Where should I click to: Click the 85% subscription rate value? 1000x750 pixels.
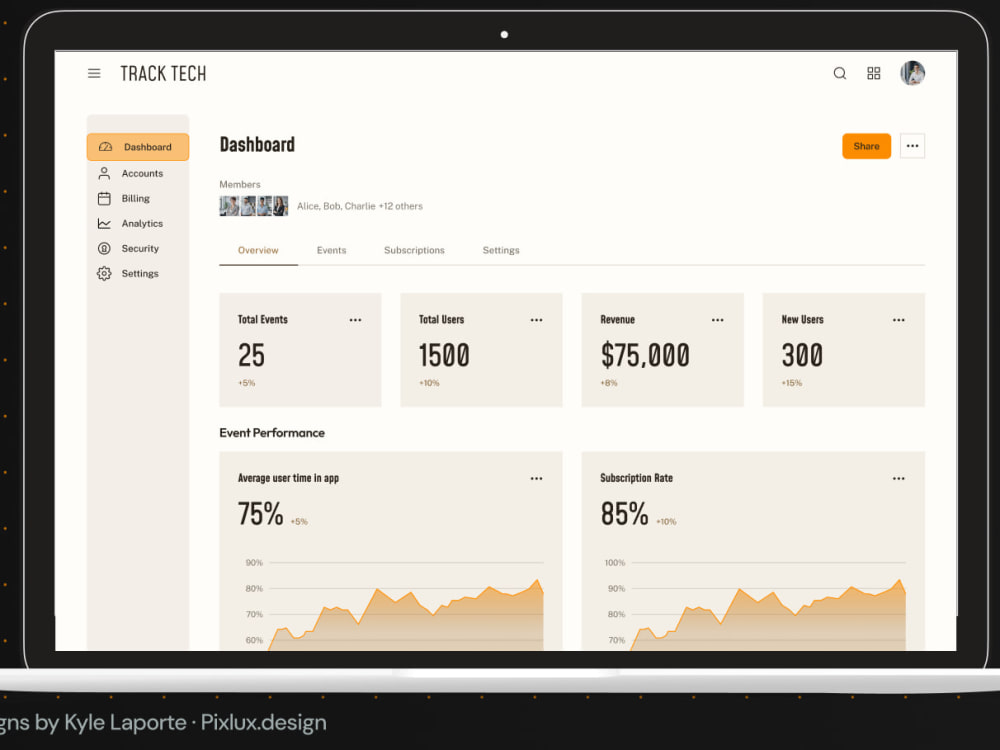tap(624, 513)
